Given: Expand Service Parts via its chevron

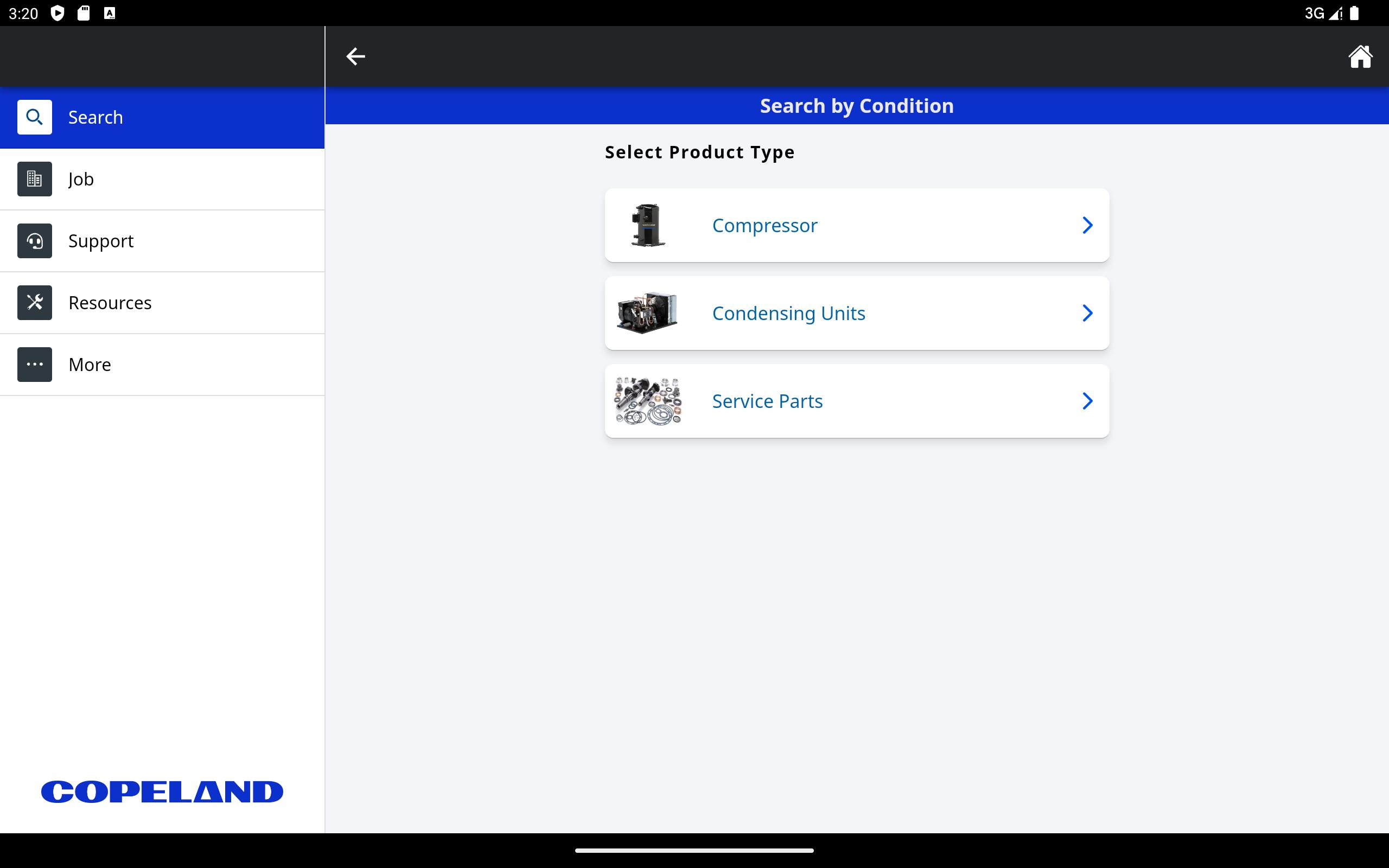Looking at the screenshot, I should [x=1087, y=401].
